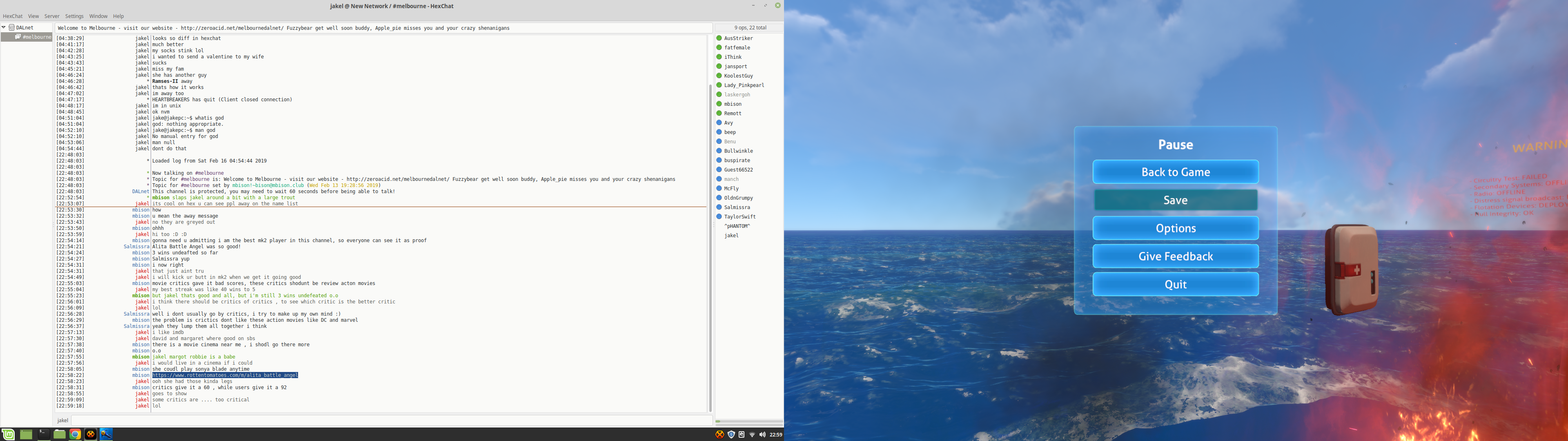This screenshot has height=441, width=1568.
Task: Open the Help menu
Action: click(x=118, y=16)
